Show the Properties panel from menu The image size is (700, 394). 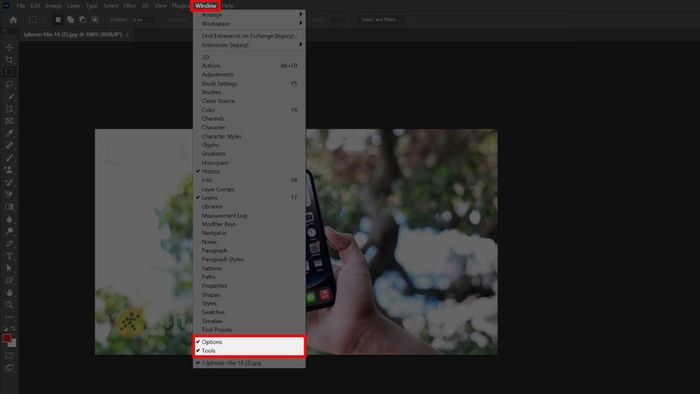pyautogui.click(x=249, y=286)
